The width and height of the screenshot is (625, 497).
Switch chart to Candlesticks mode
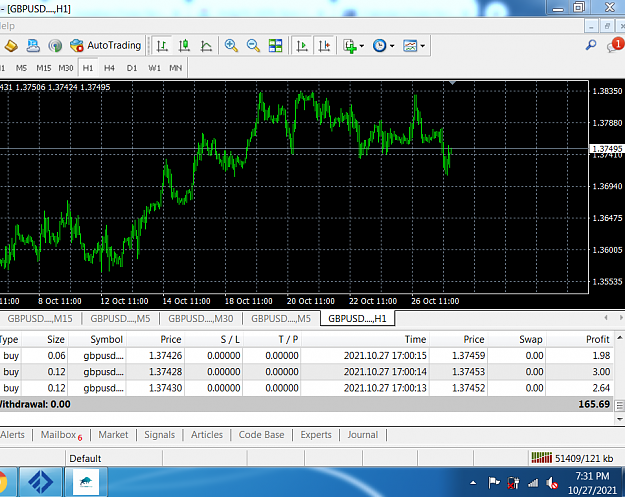(184, 46)
